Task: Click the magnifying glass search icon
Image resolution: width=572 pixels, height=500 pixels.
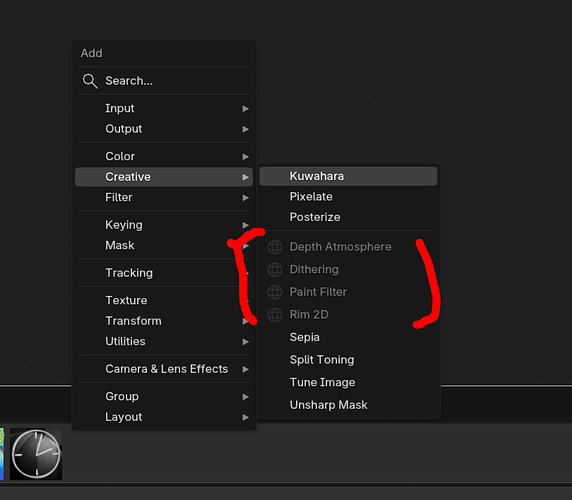Action: [90, 81]
